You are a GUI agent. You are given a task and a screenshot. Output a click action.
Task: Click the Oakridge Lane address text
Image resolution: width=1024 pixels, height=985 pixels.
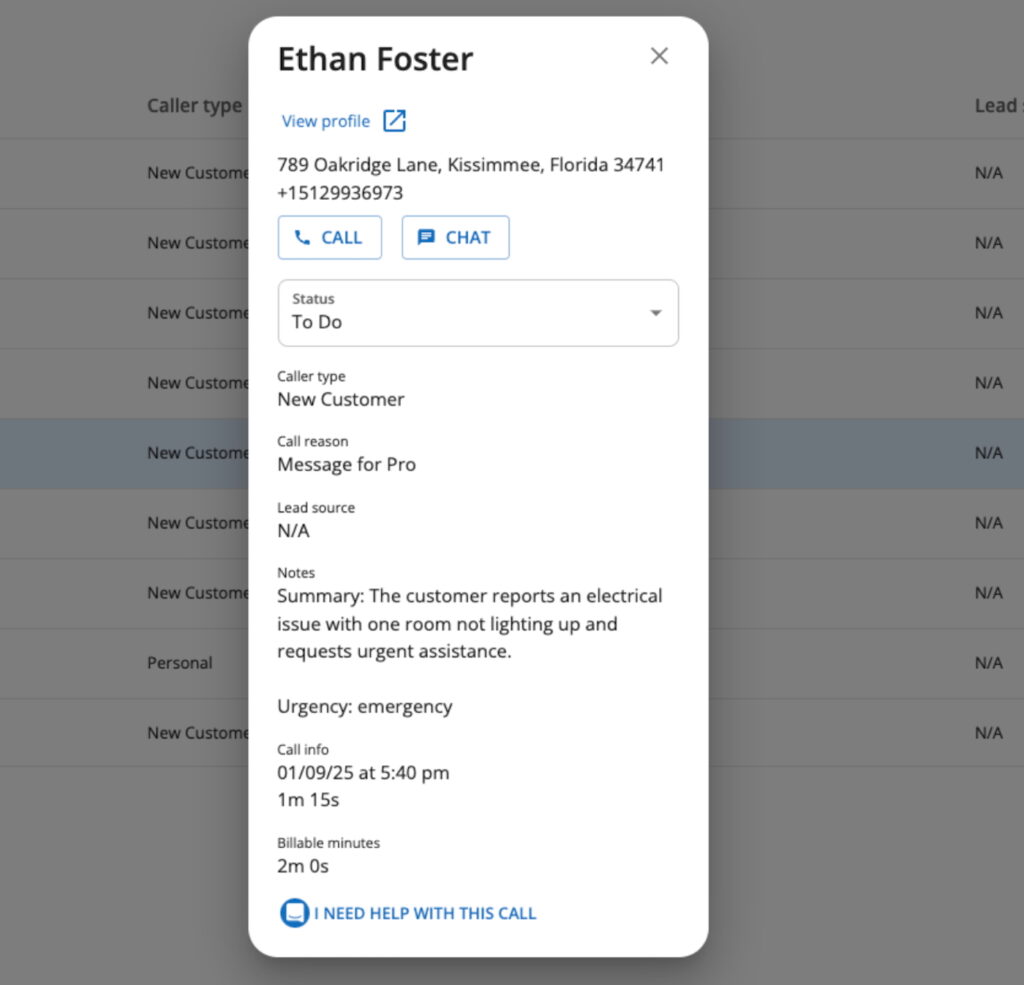tap(471, 165)
